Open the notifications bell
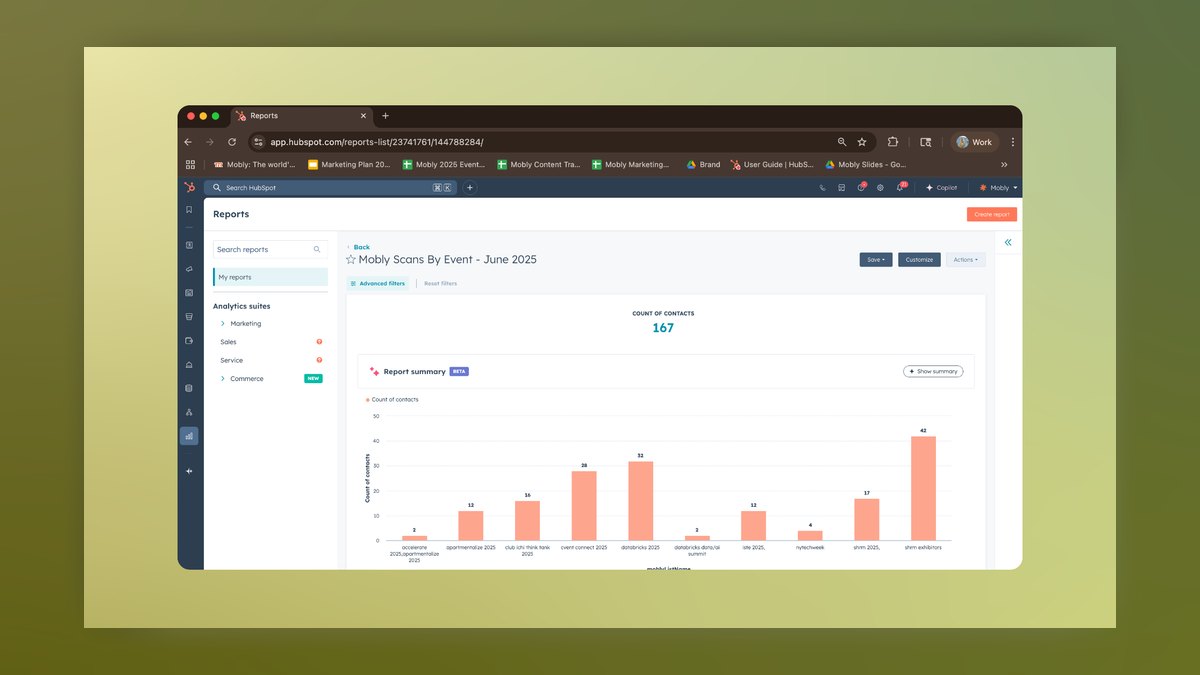The image size is (1200, 675). 900,187
